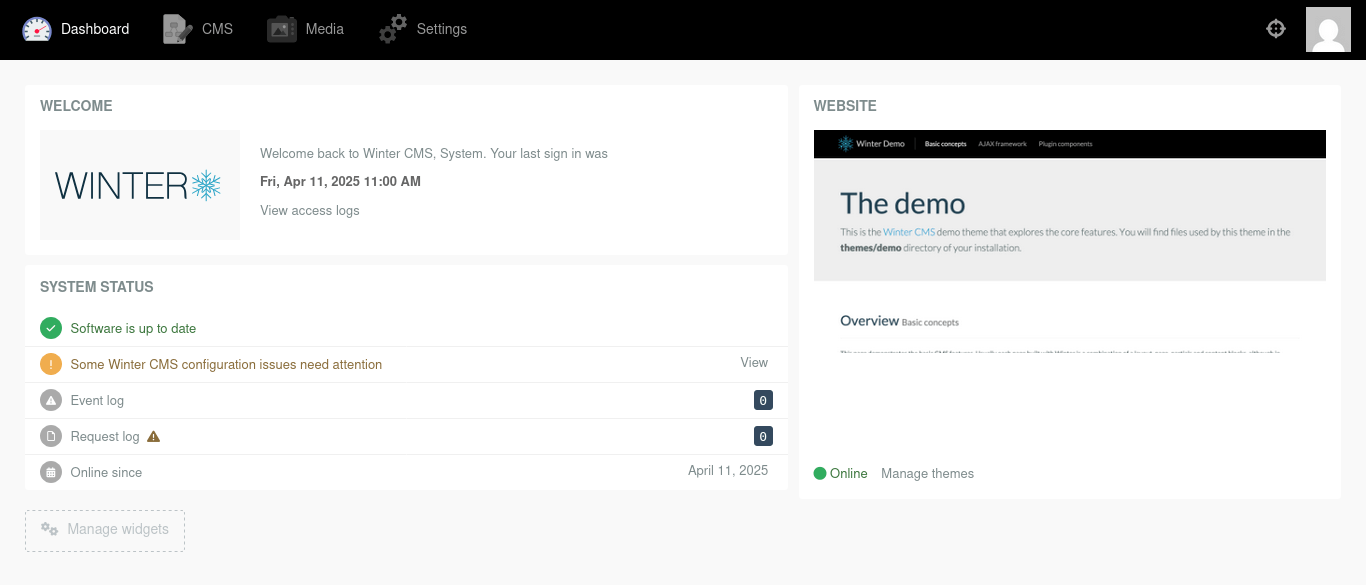Click the Event log count badge

pyautogui.click(x=763, y=400)
